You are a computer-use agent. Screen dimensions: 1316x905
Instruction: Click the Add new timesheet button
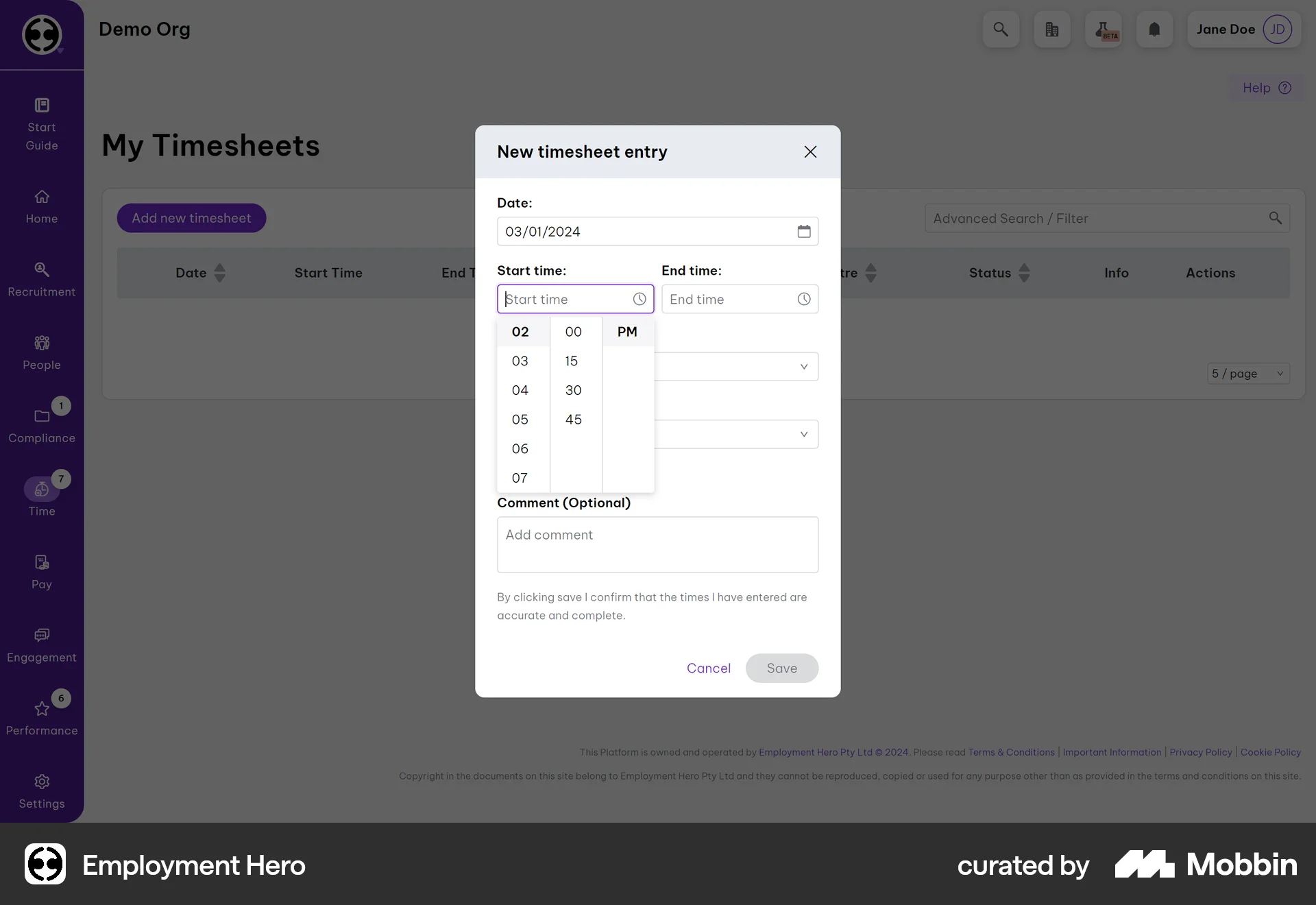click(192, 217)
